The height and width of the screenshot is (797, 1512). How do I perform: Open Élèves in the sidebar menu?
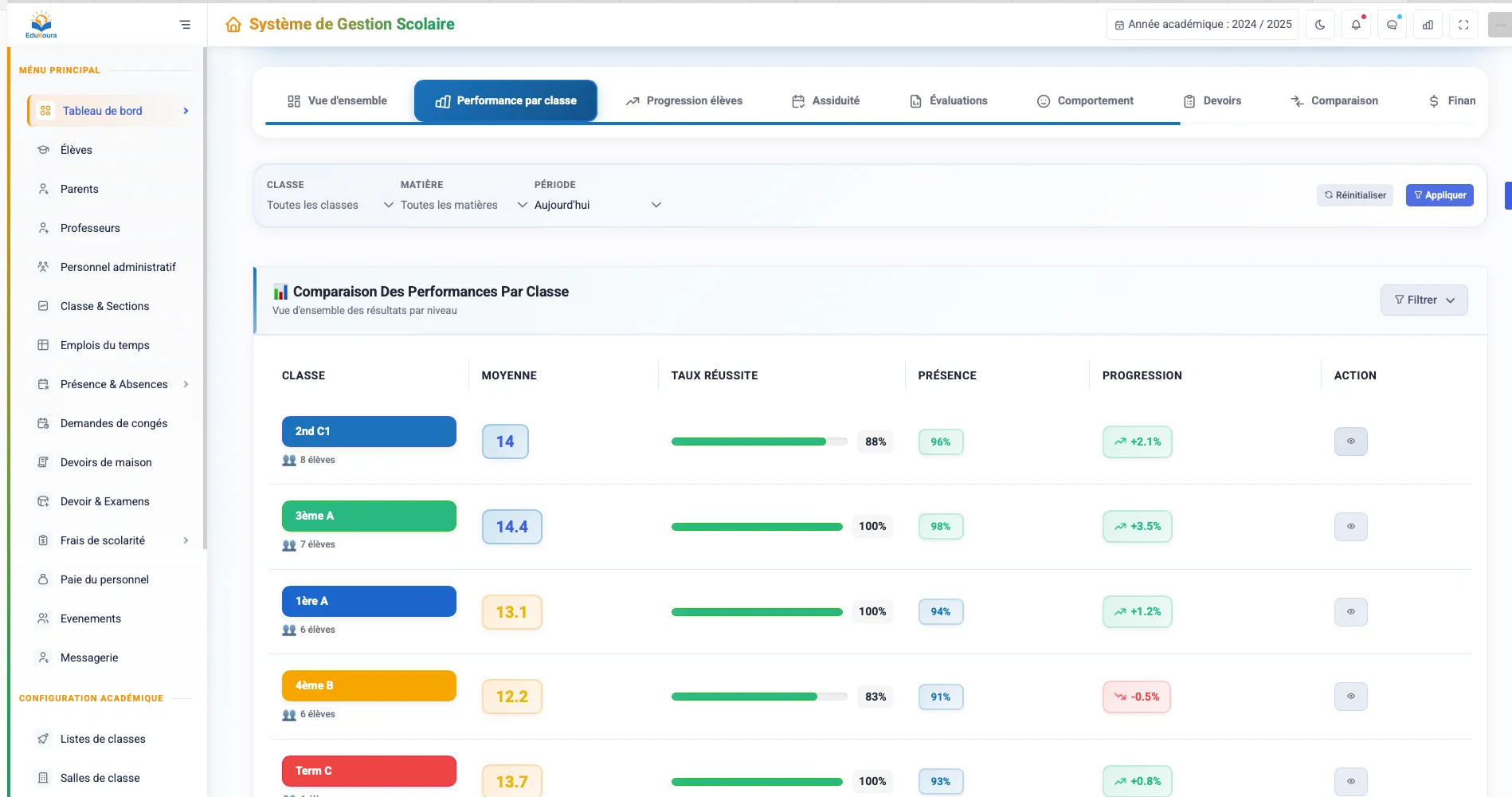tap(76, 150)
